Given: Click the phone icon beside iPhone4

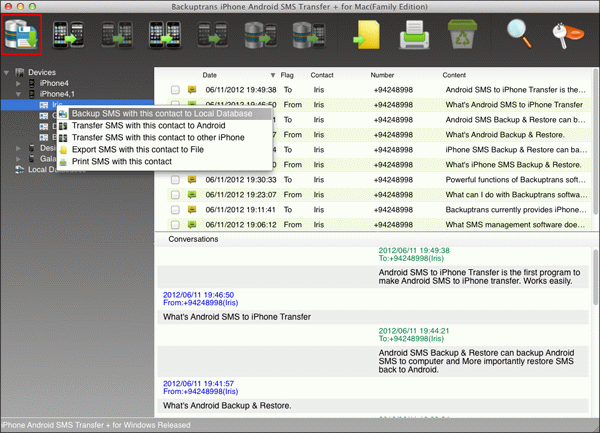Looking at the screenshot, I should pos(32,83).
